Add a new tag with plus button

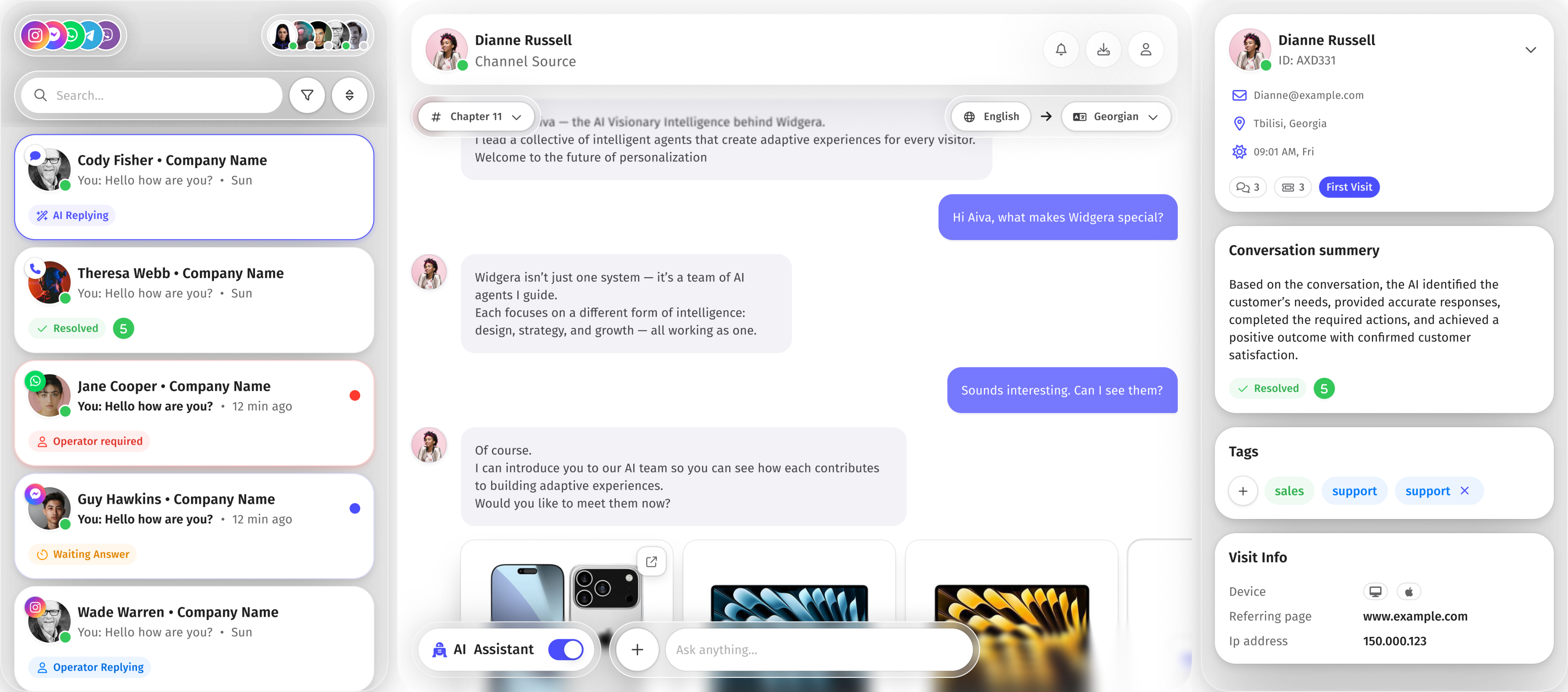[x=1242, y=491]
